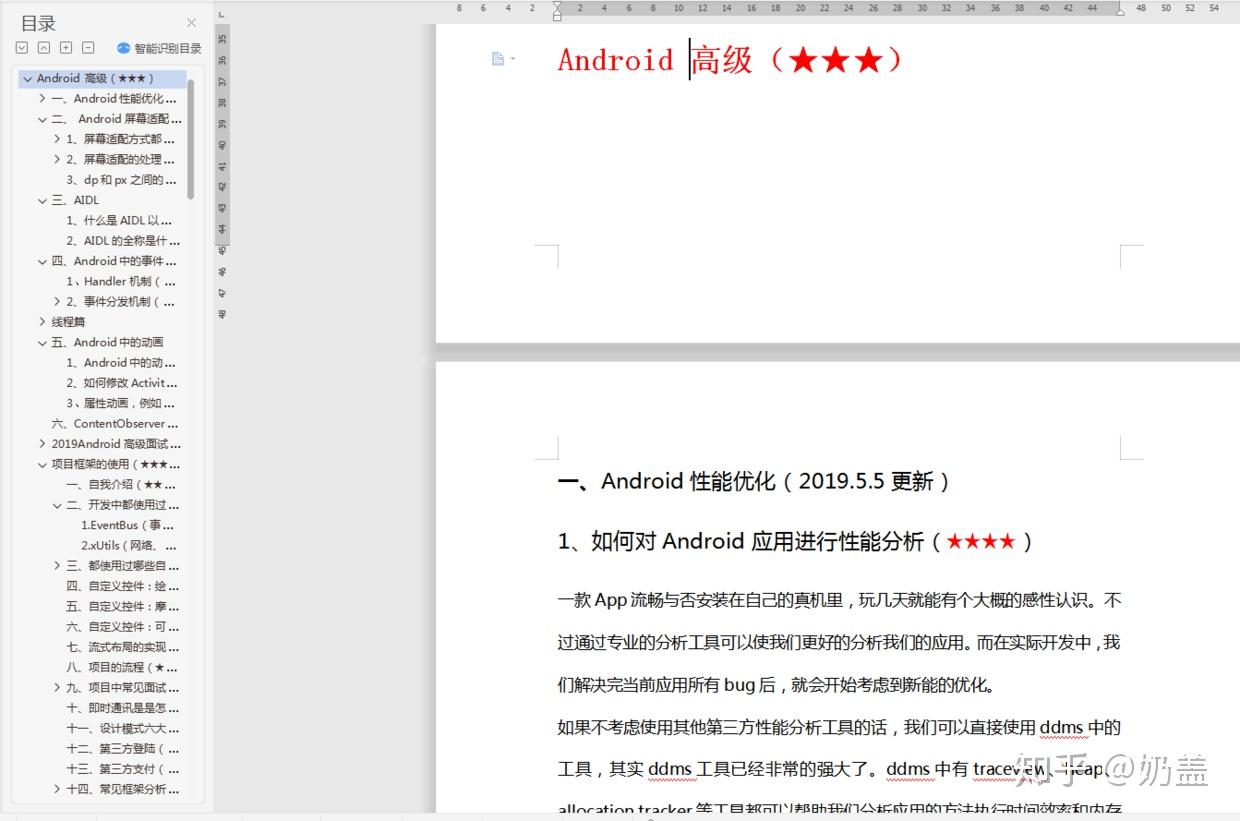Go to 七、流式布局的实现 heading
Screen dimensions: 1240x821
point(123,647)
